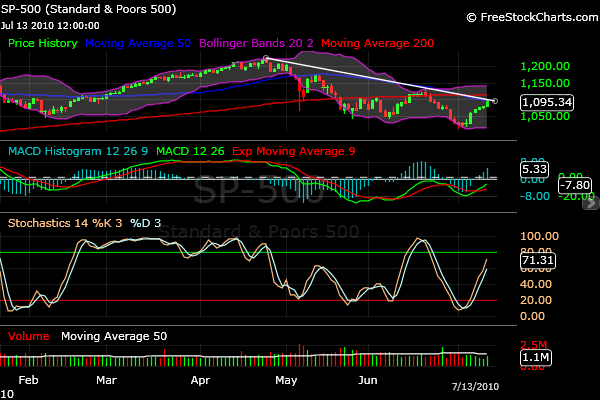Click the 1,050.00 price axis label
The width and height of the screenshot is (600, 400).
(x=545, y=116)
